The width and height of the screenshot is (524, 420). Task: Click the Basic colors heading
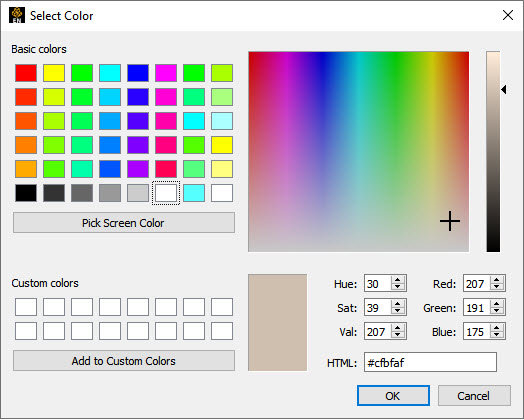click(x=39, y=49)
